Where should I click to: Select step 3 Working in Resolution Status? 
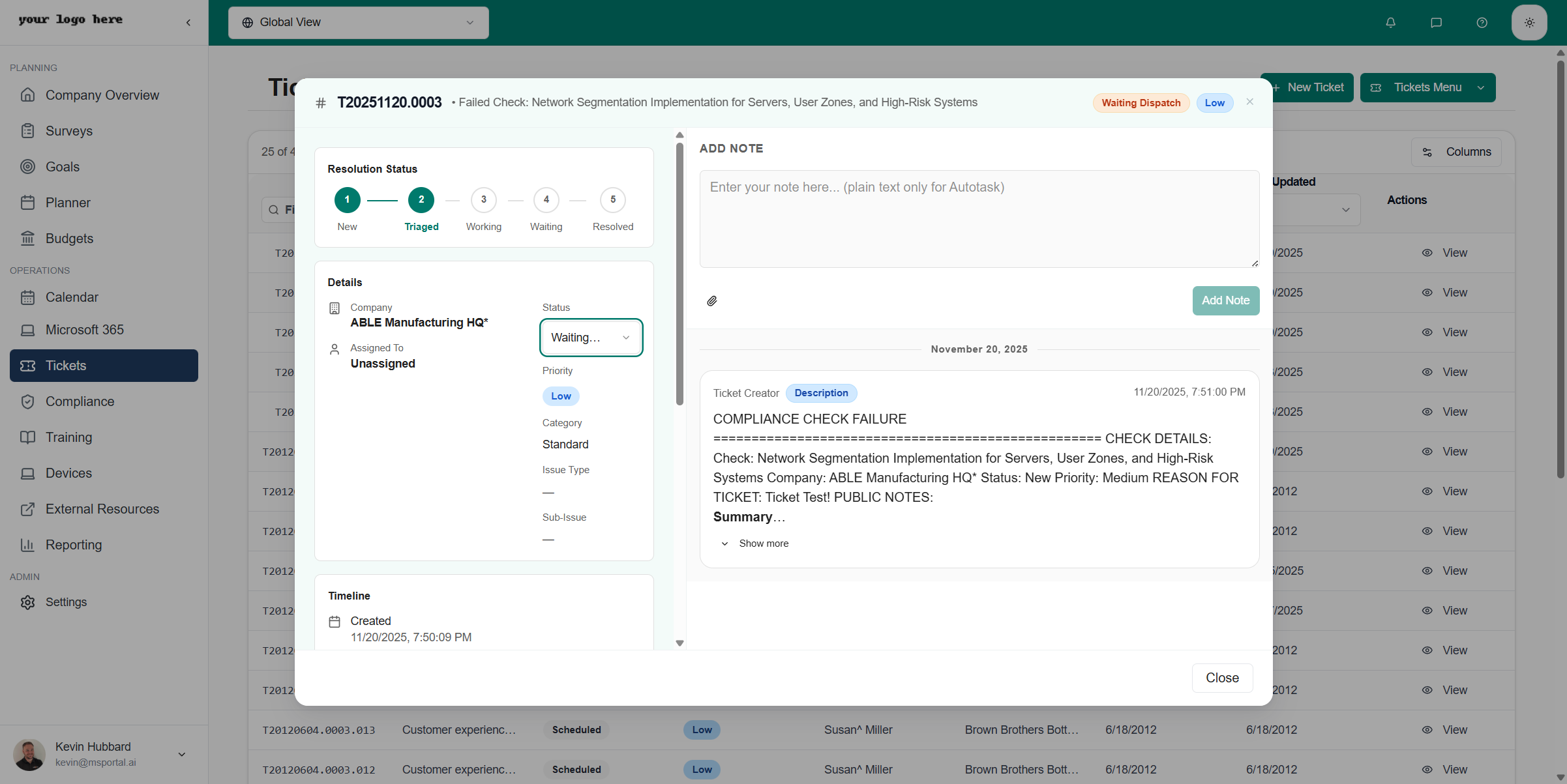click(x=483, y=200)
